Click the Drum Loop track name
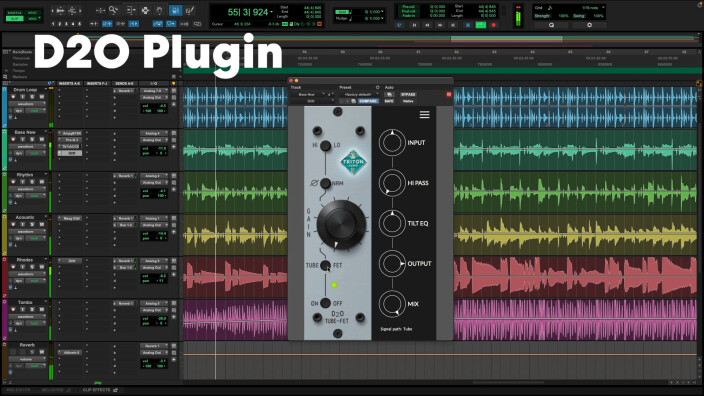This screenshot has height=396, width=704. [x=25, y=90]
